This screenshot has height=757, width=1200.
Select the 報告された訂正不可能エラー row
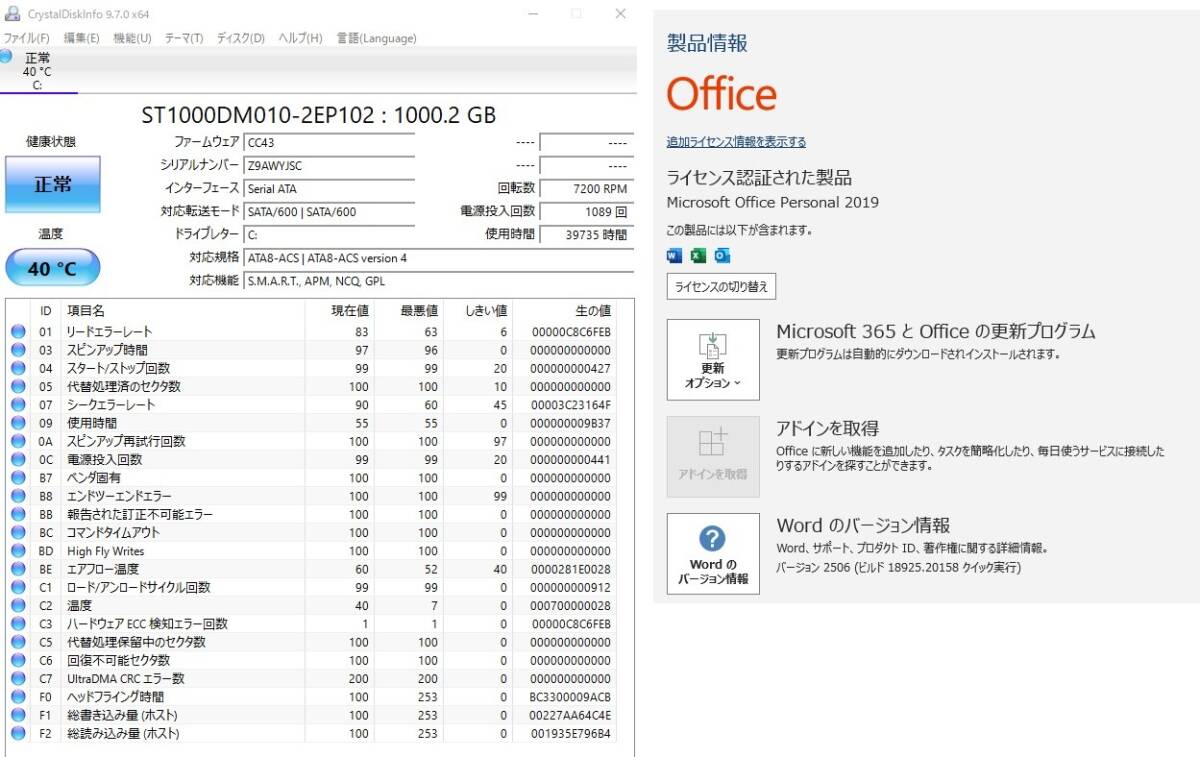(311, 514)
